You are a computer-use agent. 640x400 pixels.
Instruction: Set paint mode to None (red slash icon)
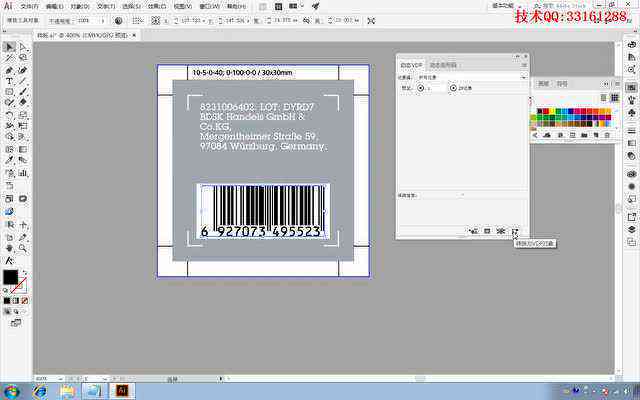pyautogui.click(x=24, y=301)
